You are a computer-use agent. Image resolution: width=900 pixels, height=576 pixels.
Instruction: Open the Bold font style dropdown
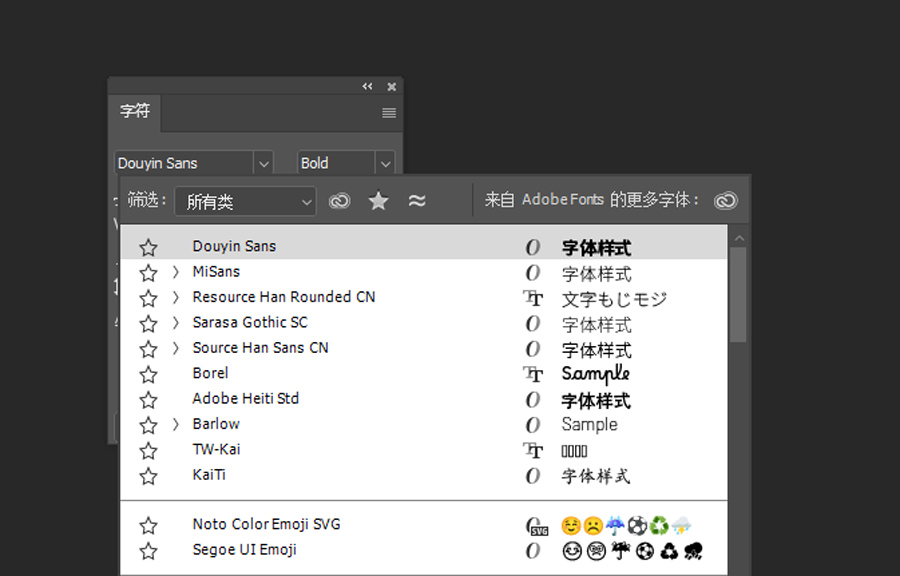[x=385, y=163]
